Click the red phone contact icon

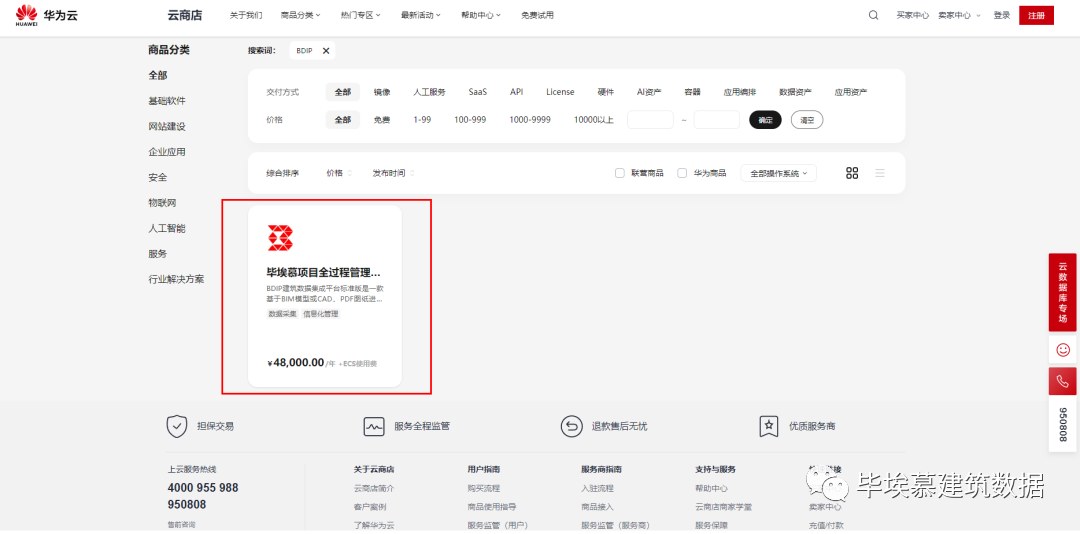tap(1062, 381)
